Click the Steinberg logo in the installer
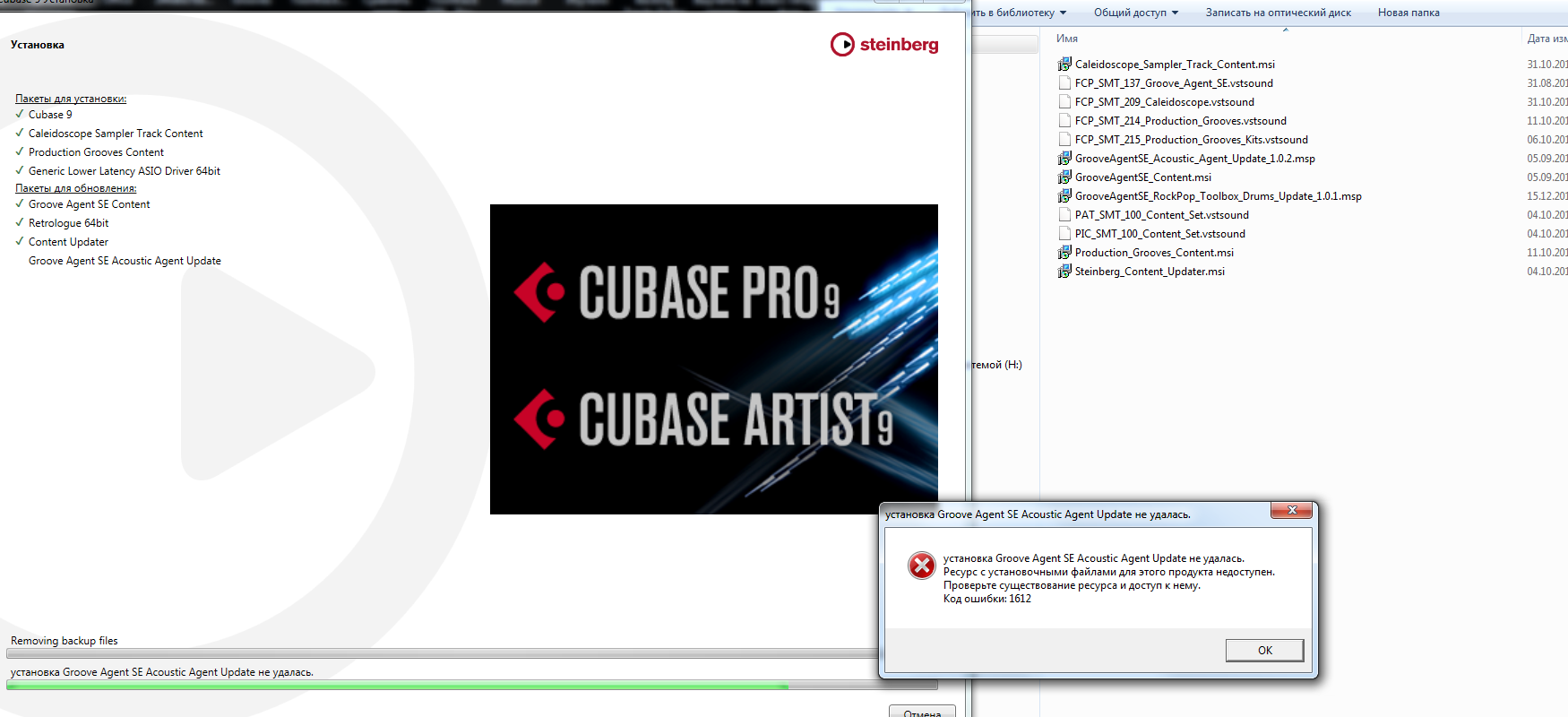1568x717 pixels. click(884, 44)
